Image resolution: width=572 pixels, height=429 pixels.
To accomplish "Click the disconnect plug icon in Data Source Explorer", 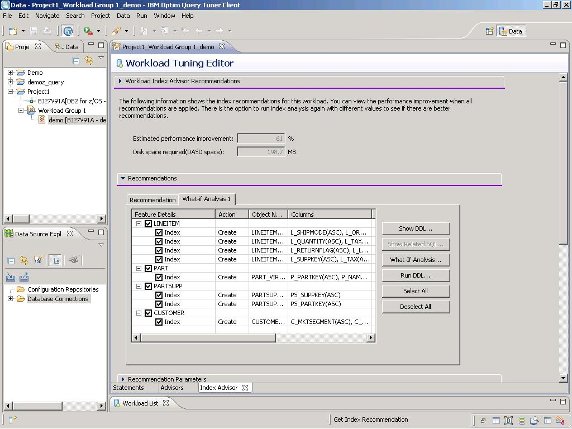I will tap(74, 260).
